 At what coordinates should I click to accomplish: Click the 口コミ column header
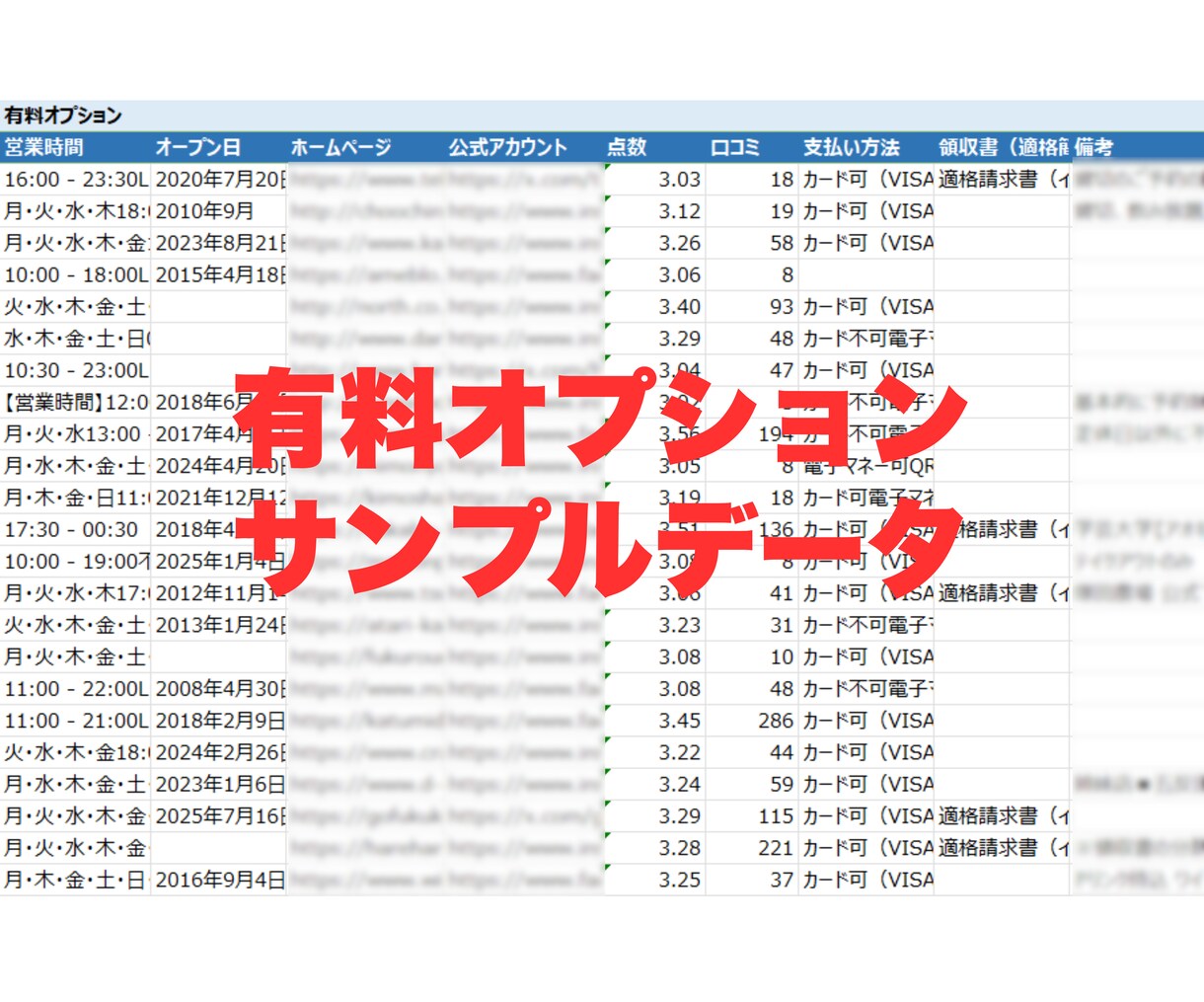752,147
